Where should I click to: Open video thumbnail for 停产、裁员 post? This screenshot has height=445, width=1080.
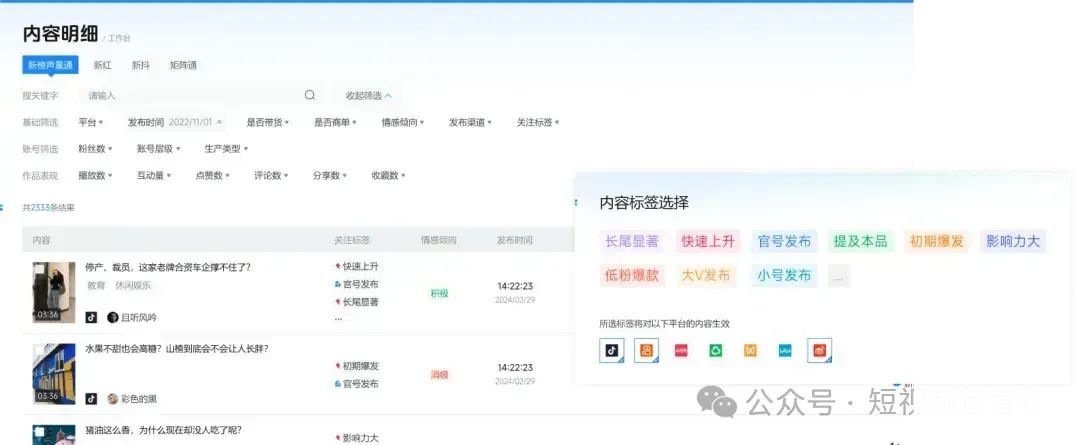pos(54,292)
